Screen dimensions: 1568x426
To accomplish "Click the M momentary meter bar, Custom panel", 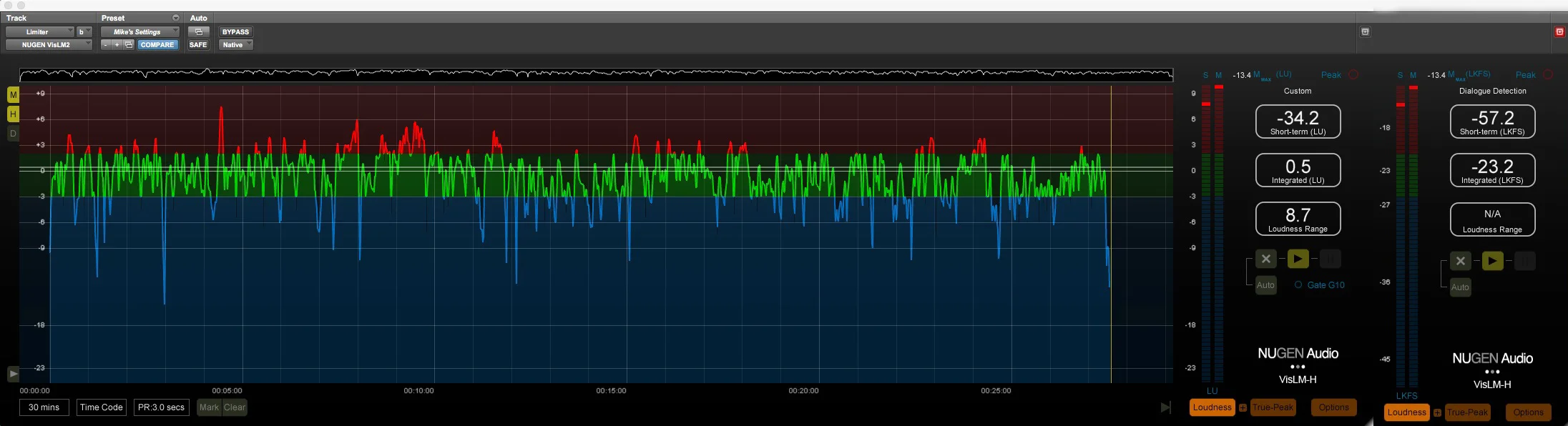I will click(1219, 234).
